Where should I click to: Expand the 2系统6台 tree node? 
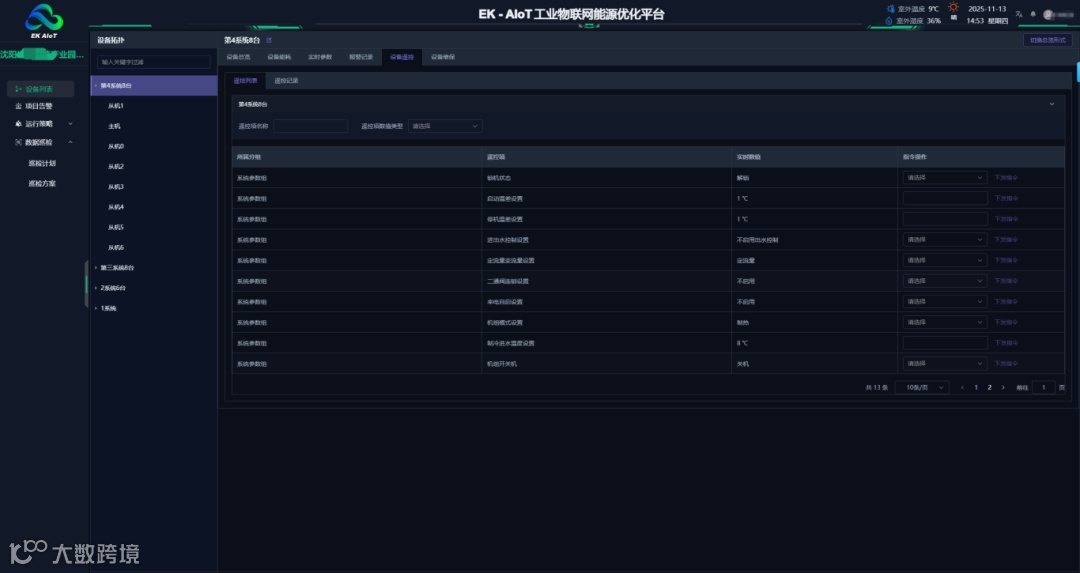[x=96, y=288]
